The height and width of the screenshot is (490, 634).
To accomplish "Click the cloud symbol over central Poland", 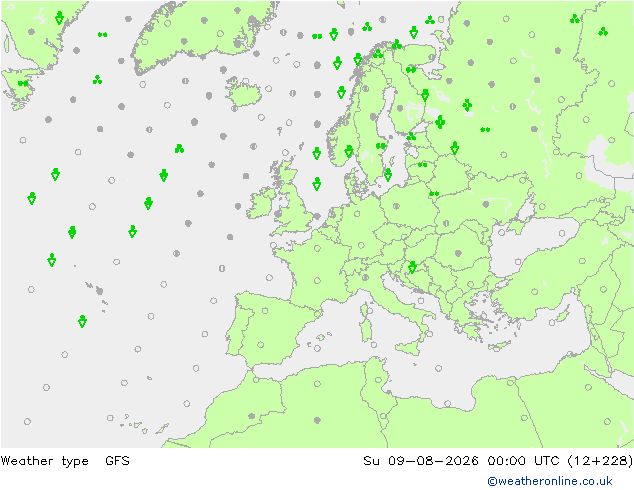I will point(396,206).
